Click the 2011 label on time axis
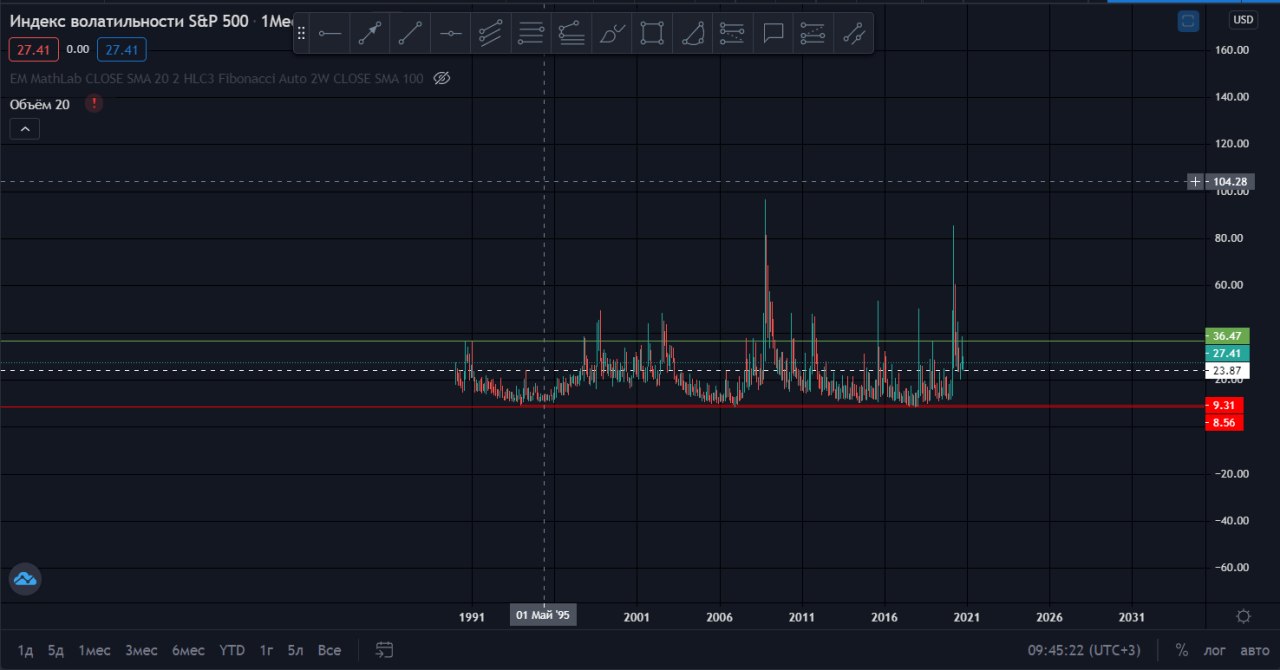 (x=802, y=617)
